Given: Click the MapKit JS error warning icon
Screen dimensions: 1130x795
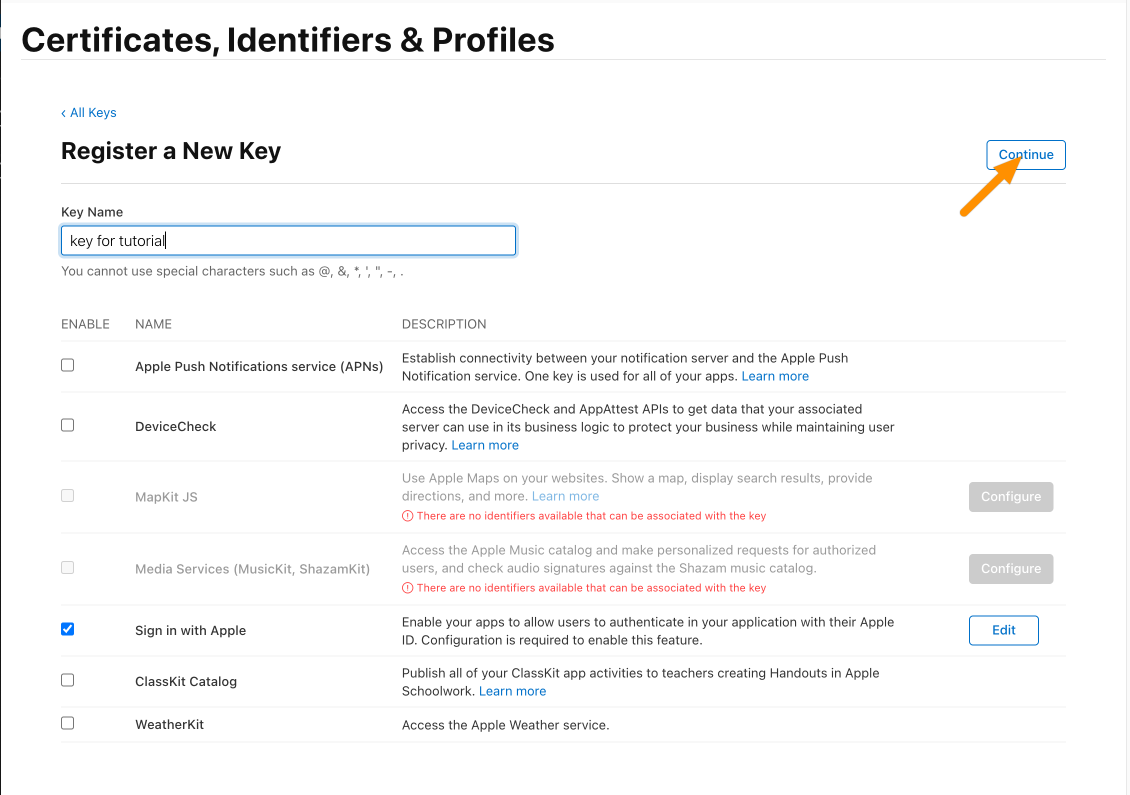Looking at the screenshot, I should tap(407, 516).
